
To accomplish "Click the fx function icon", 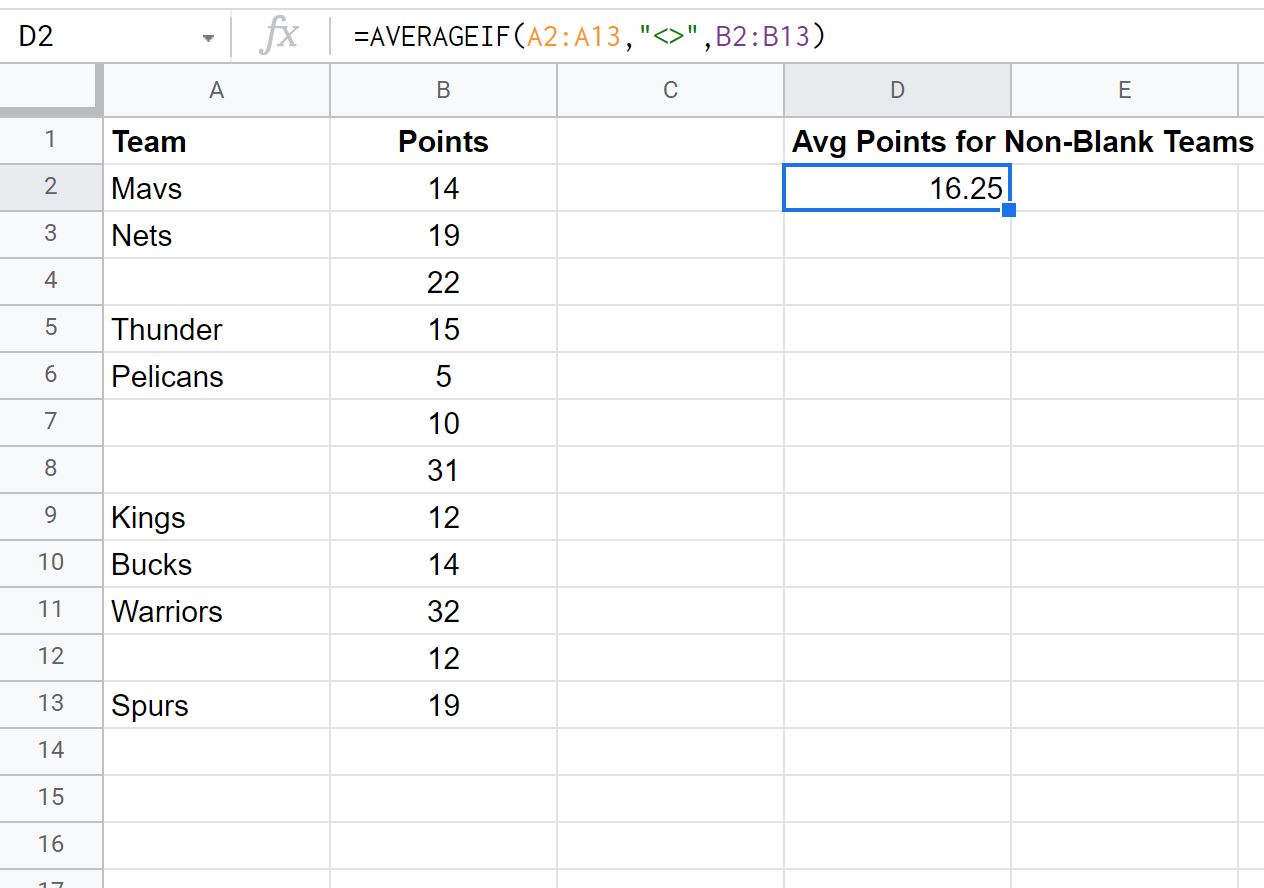I will pos(278,37).
